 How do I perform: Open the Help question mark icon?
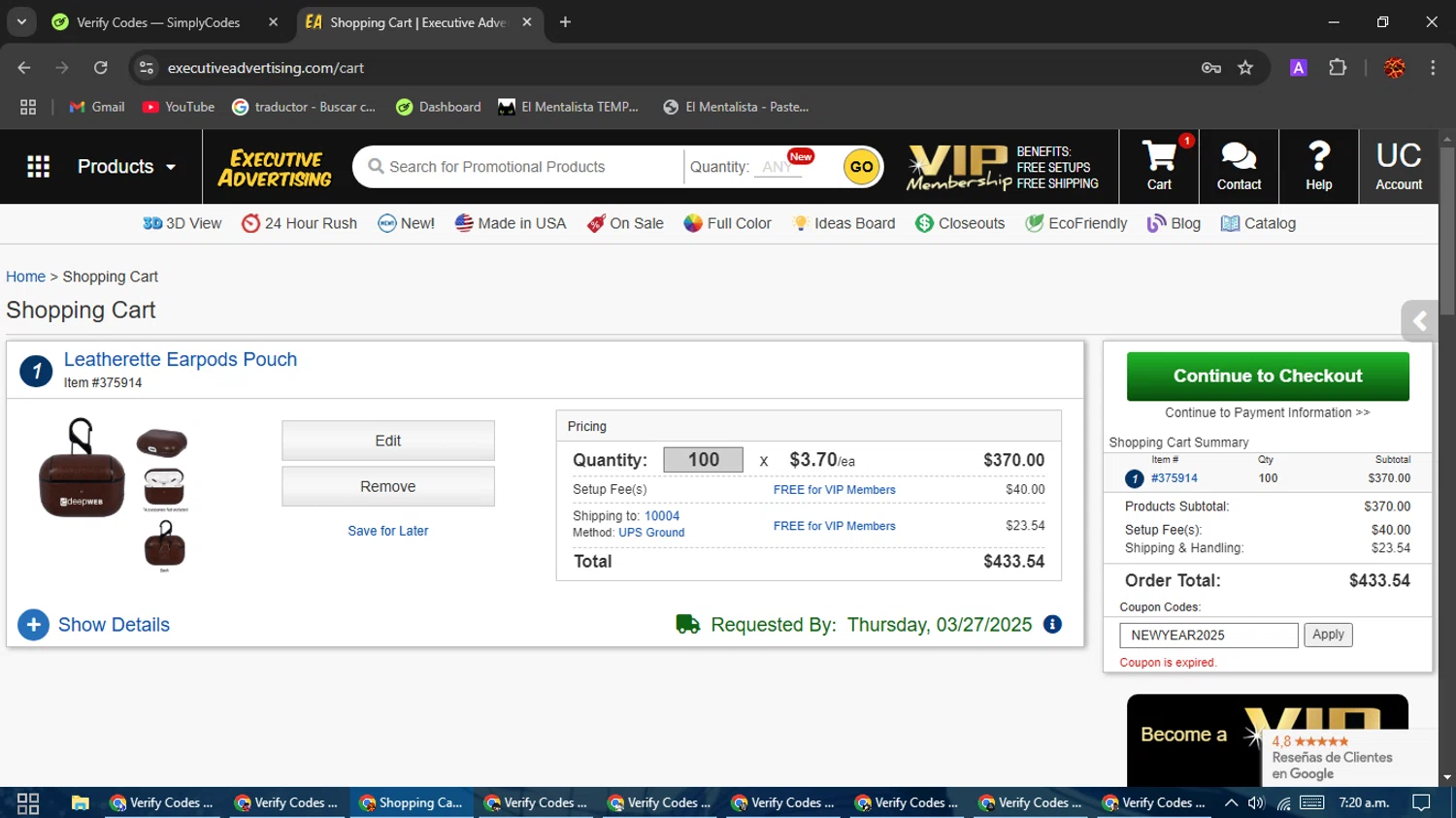coord(1318,166)
